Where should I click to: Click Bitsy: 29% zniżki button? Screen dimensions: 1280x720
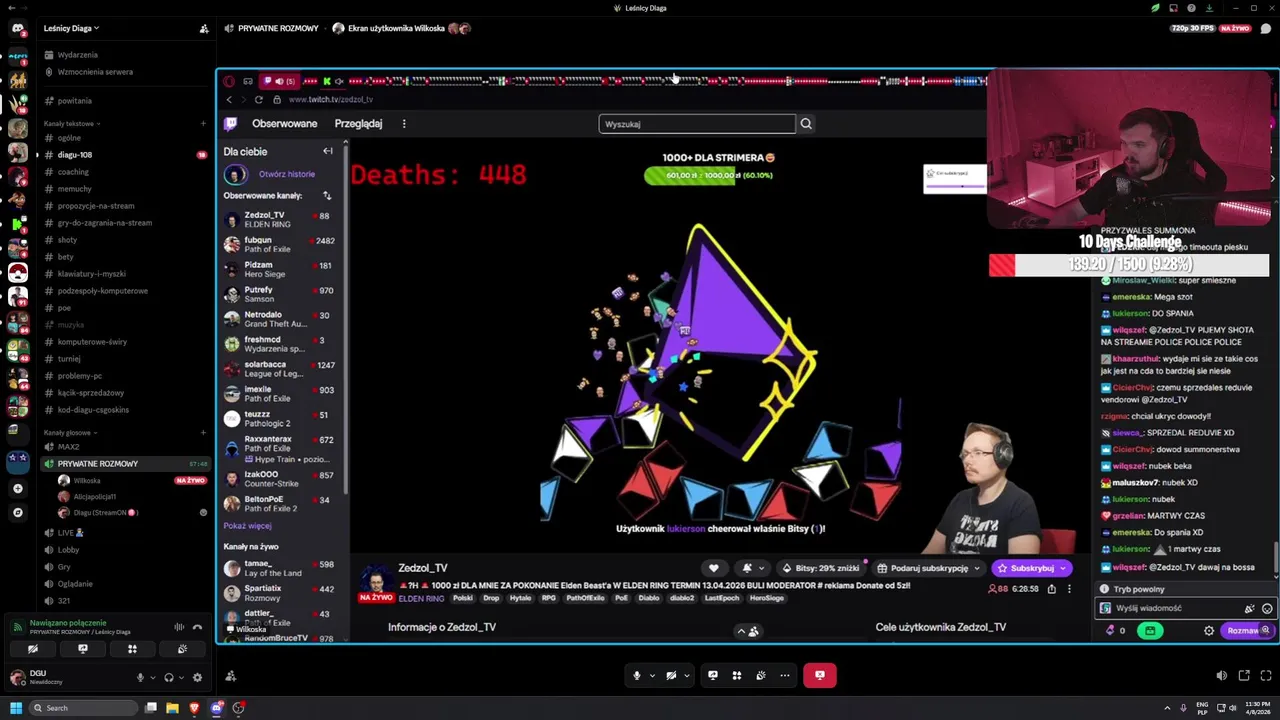tap(820, 568)
